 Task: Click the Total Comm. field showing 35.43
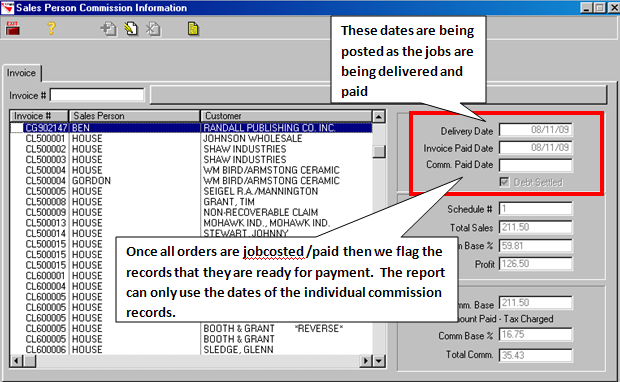[535, 355]
